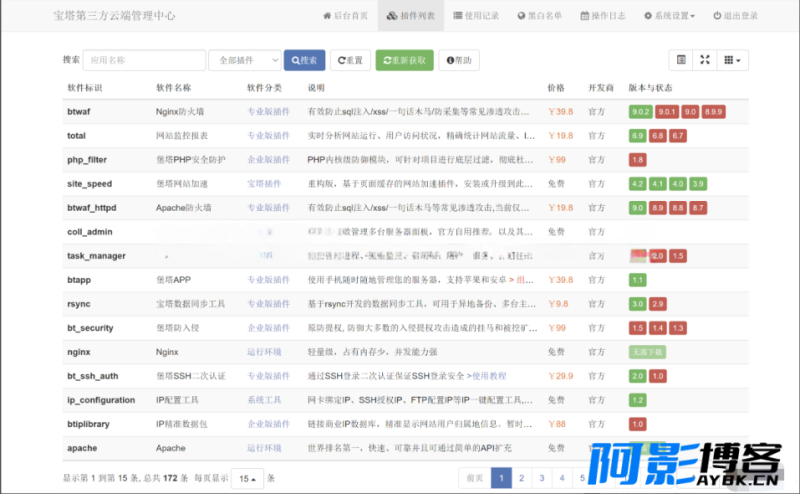Click version 6.7 badge for total
800x494 pixels.
pyautogui.click(x=678, y=136)
